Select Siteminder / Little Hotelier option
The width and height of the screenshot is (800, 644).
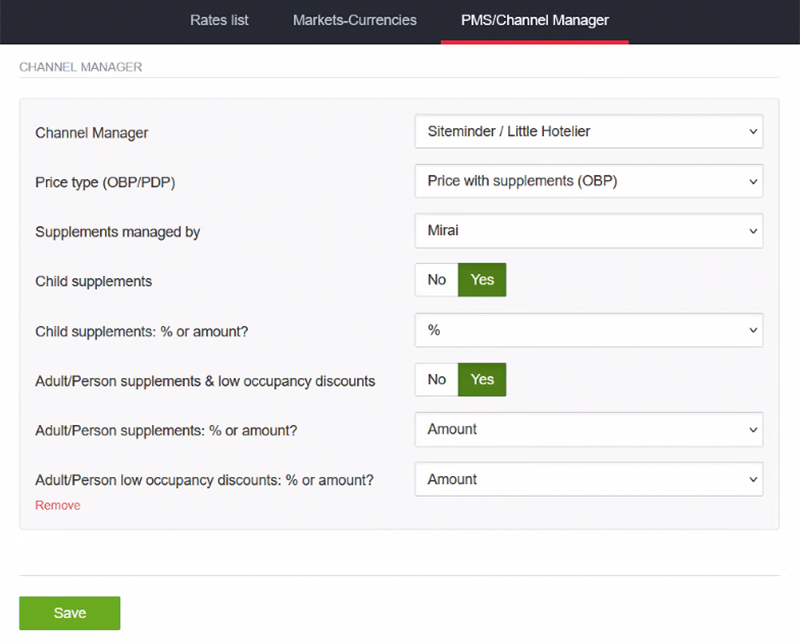(x=588, y=131)
